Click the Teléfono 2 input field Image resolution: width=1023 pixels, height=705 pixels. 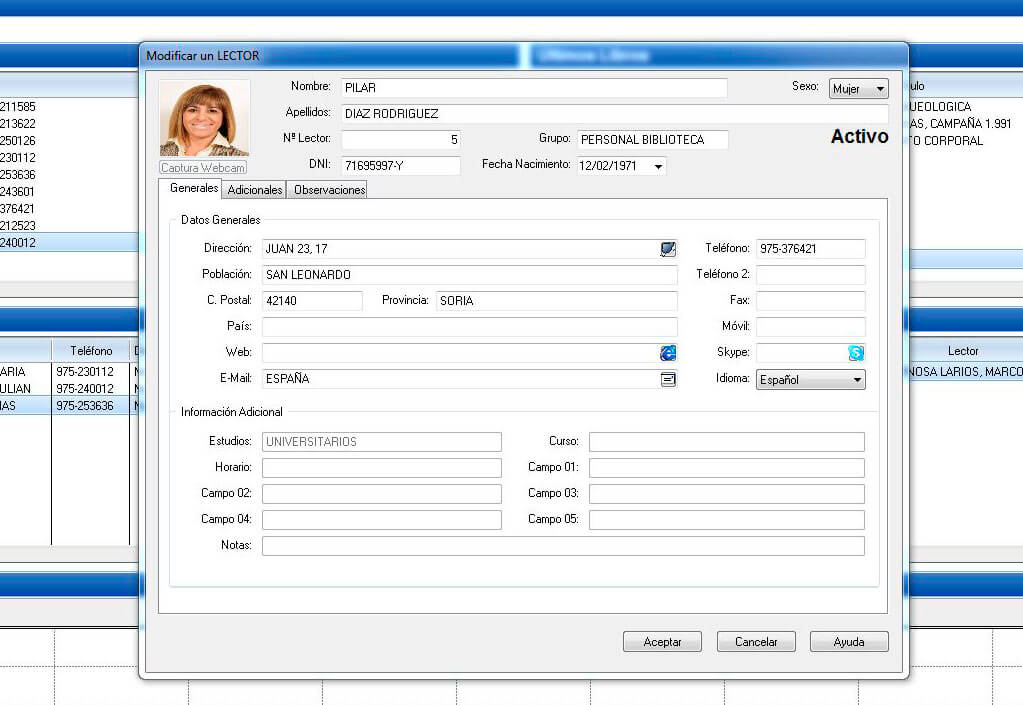[x=810, y=275]
